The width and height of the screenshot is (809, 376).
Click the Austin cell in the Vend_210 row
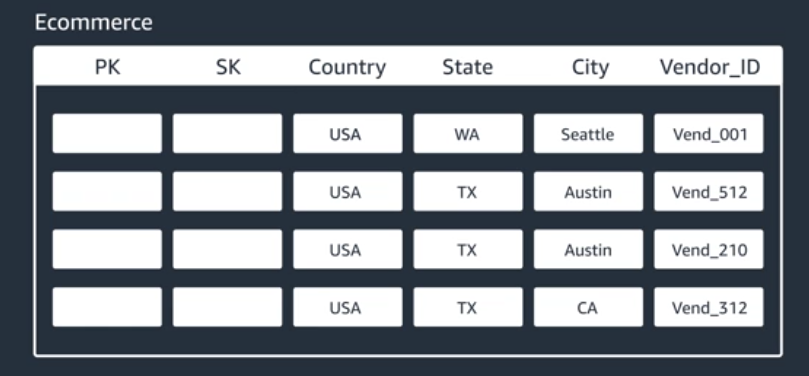point(588,249)
